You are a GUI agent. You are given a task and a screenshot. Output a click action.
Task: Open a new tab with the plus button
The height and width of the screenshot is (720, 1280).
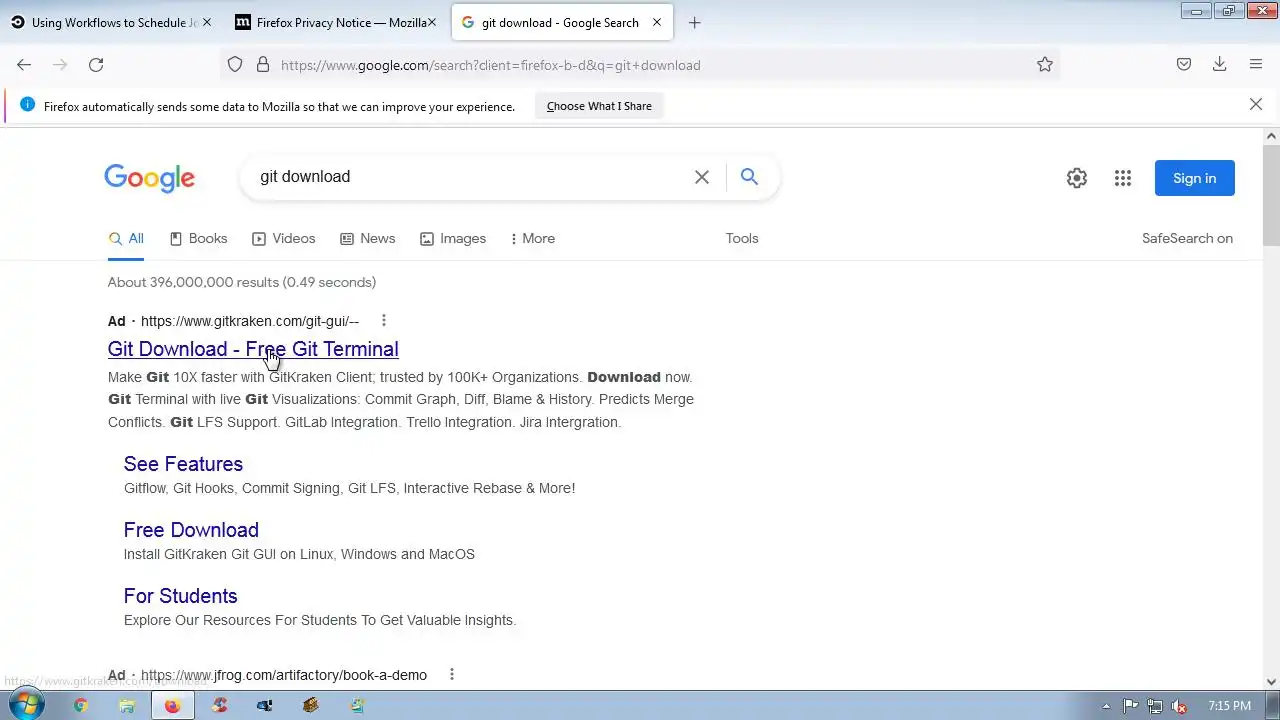click(695, 23)
